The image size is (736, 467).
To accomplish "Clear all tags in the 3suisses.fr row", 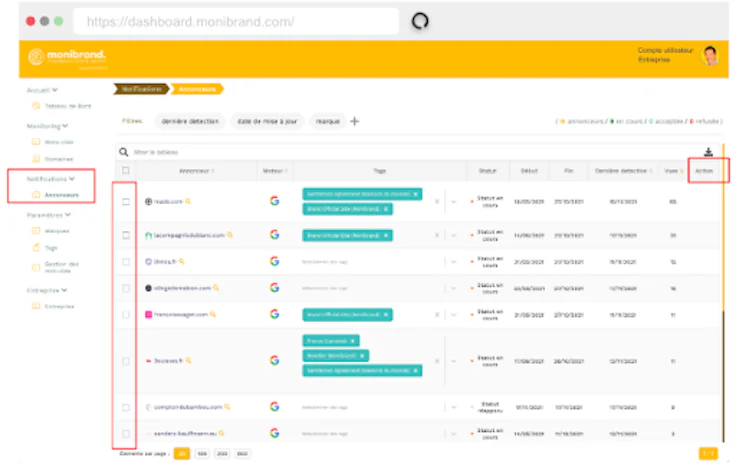I will (437, 361).
